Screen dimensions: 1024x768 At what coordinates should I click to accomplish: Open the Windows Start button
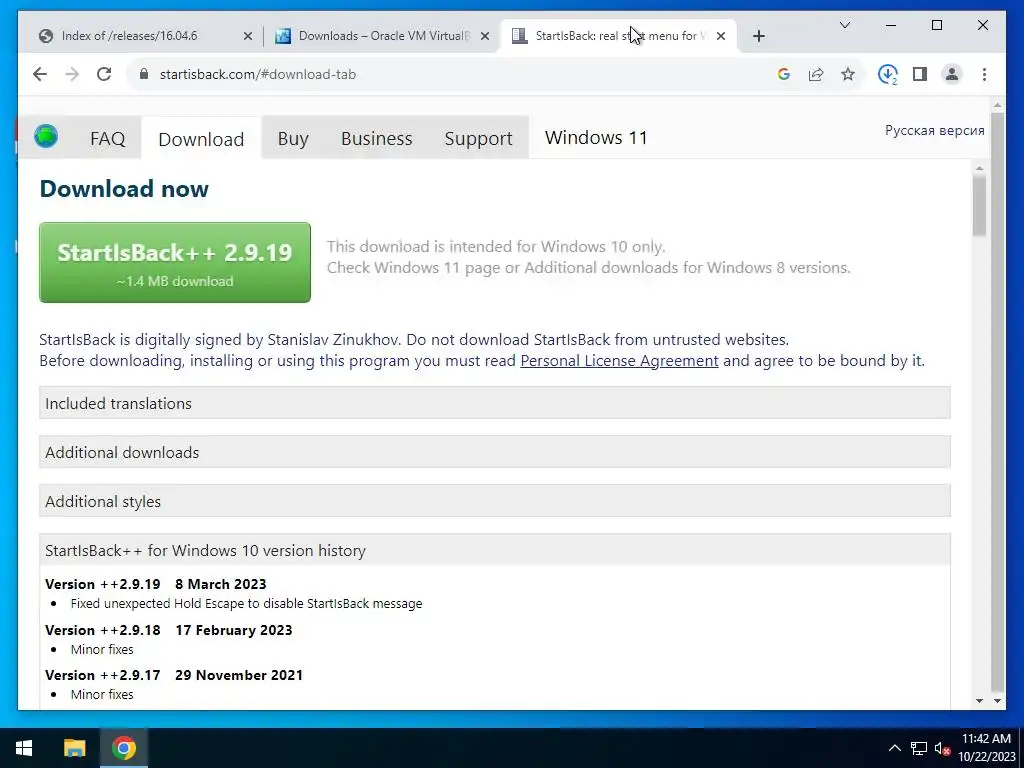point(24,748)
